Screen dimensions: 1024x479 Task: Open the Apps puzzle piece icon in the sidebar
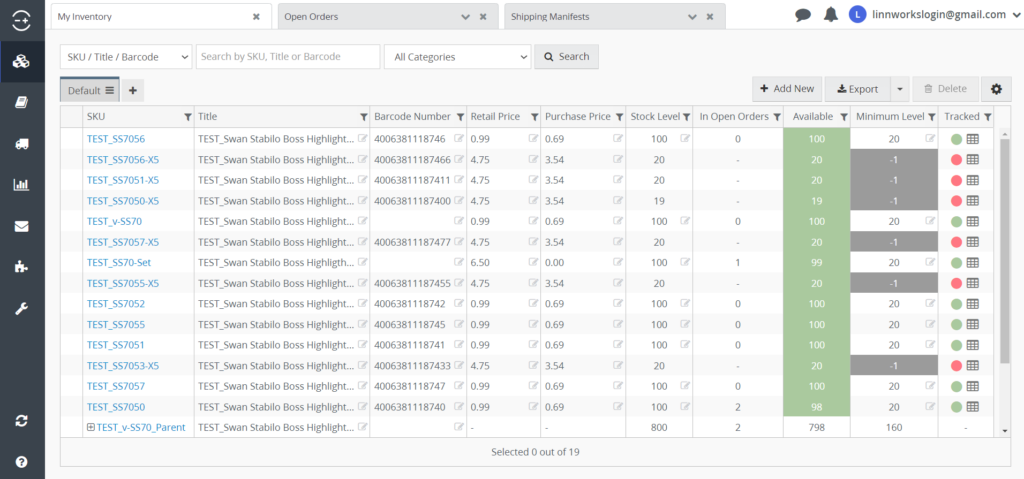[x=22, y=267]
